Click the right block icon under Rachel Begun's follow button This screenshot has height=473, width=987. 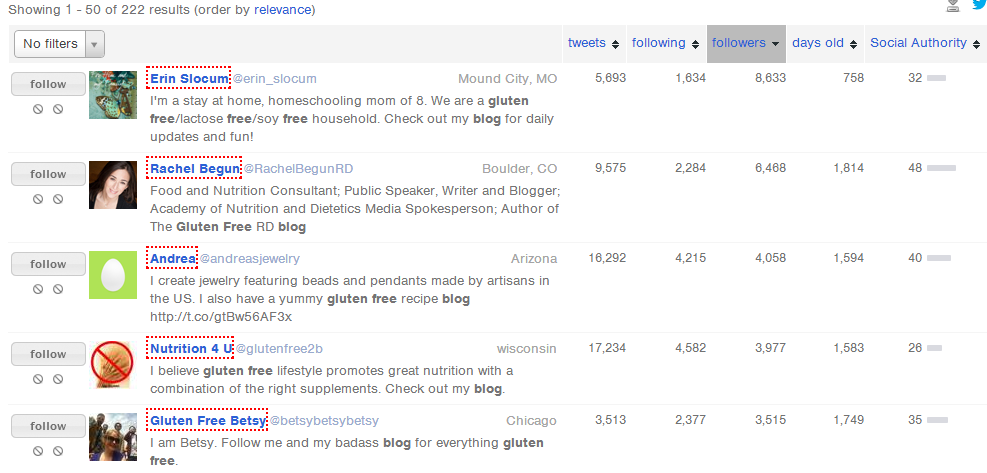tap(58, 198)
